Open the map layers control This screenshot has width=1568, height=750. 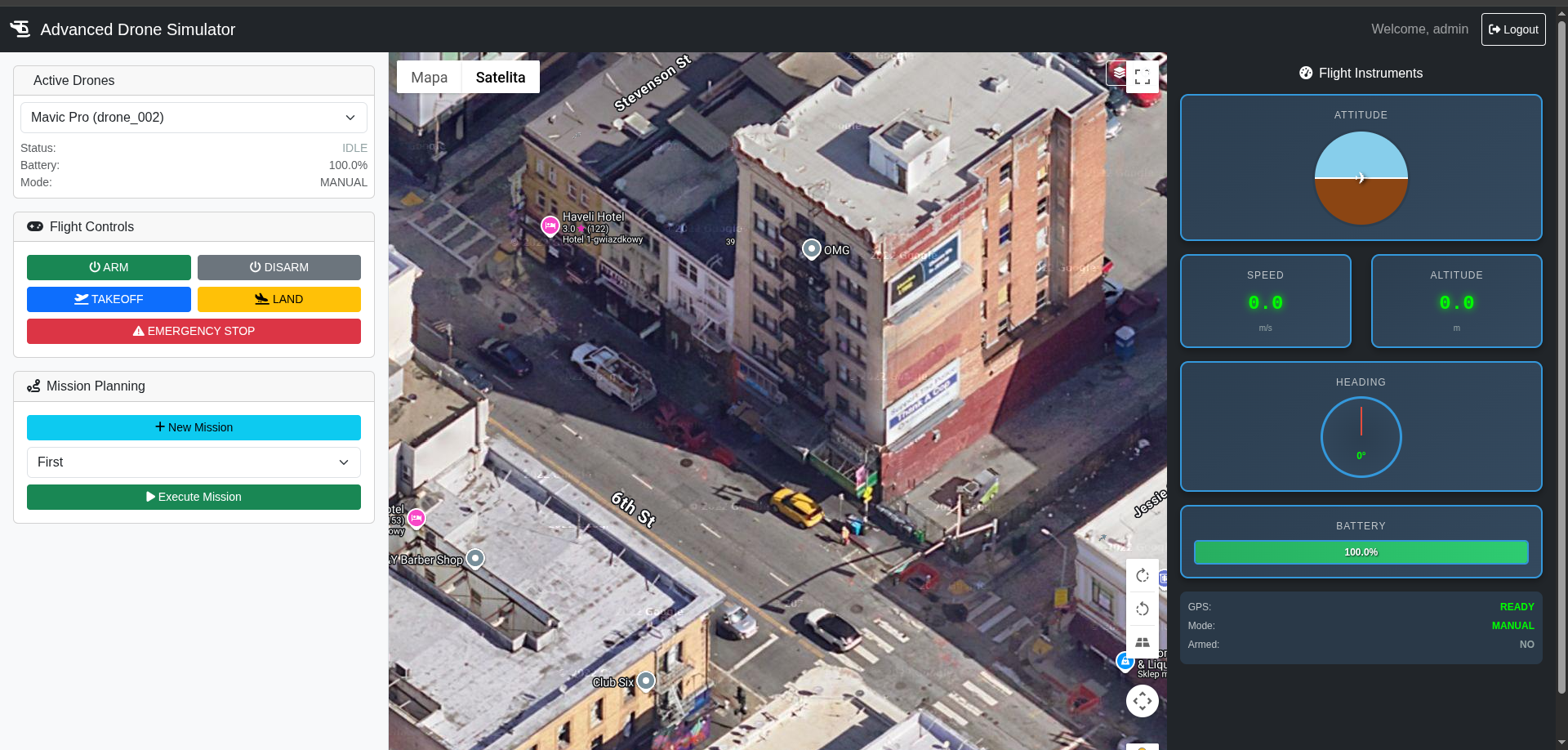1117,73
